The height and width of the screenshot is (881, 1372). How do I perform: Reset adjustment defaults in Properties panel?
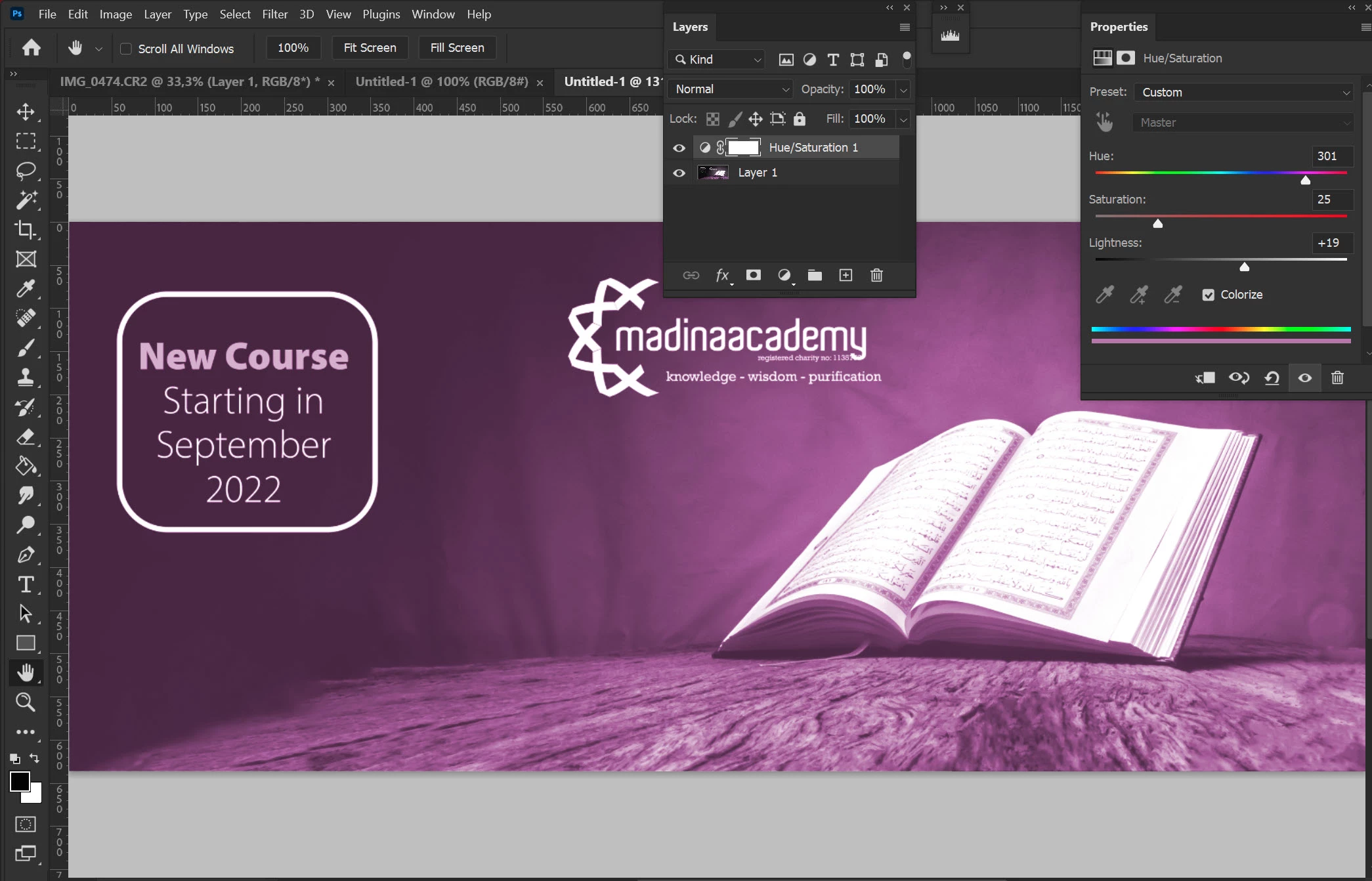[x=1272, y=377]
